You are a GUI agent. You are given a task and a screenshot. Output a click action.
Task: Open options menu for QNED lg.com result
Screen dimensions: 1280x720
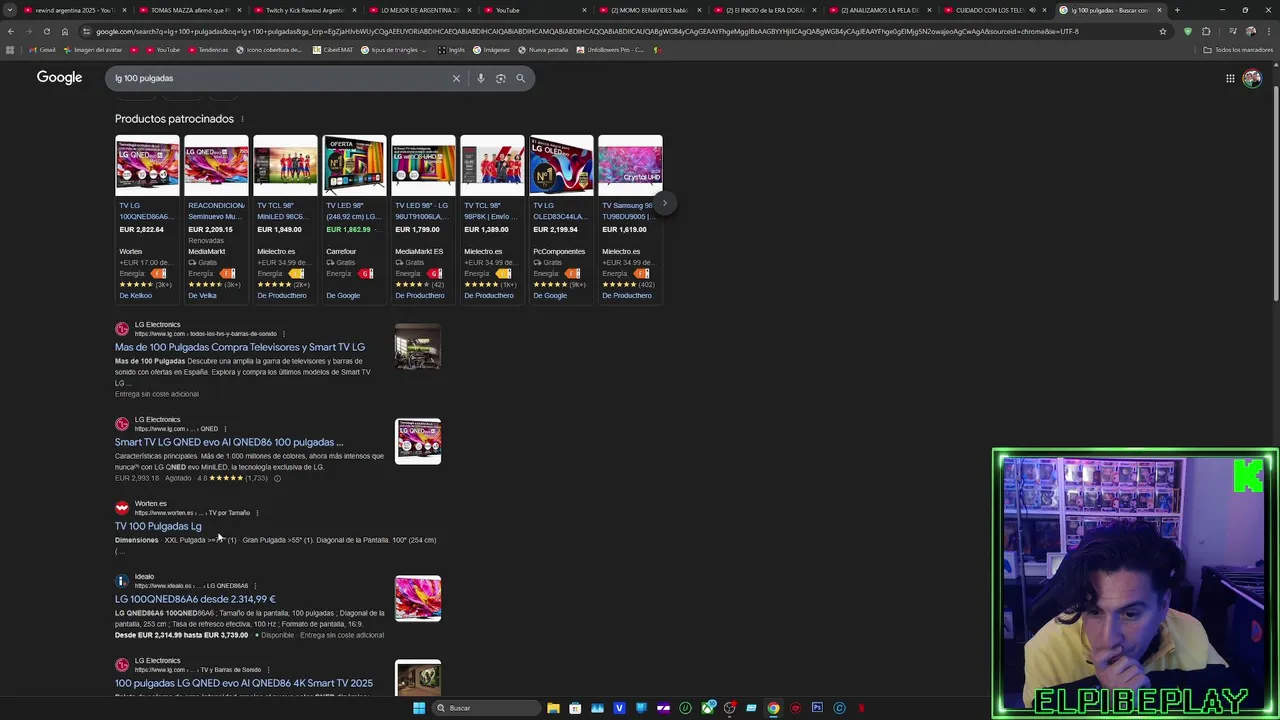point(225,429)
